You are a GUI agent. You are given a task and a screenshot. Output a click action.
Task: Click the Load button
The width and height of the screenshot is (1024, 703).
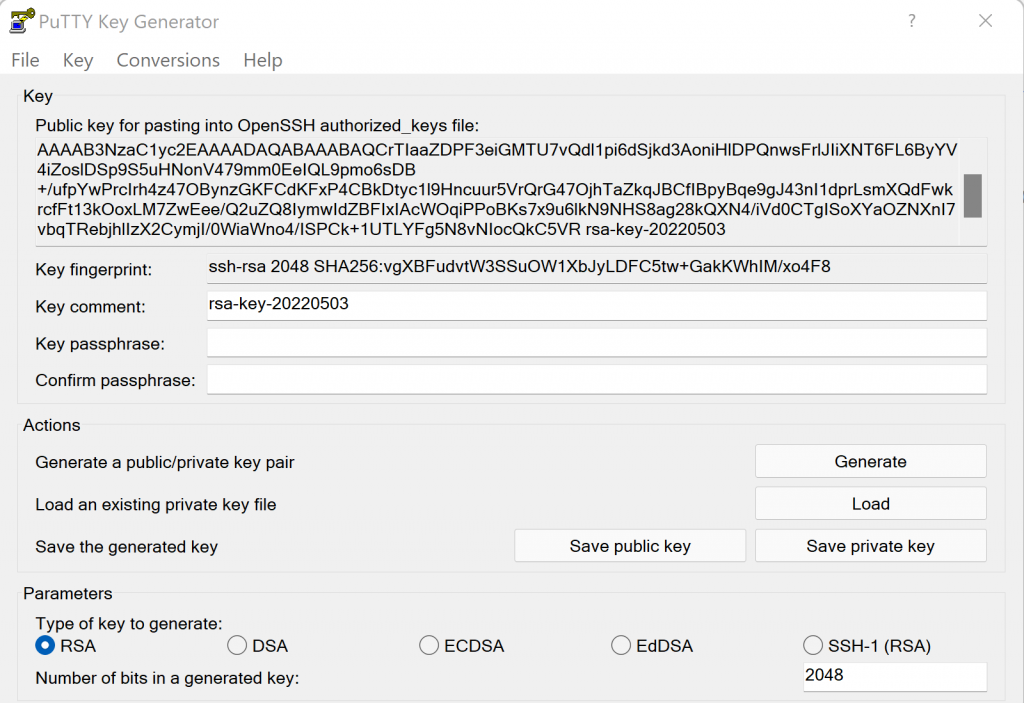871,503
